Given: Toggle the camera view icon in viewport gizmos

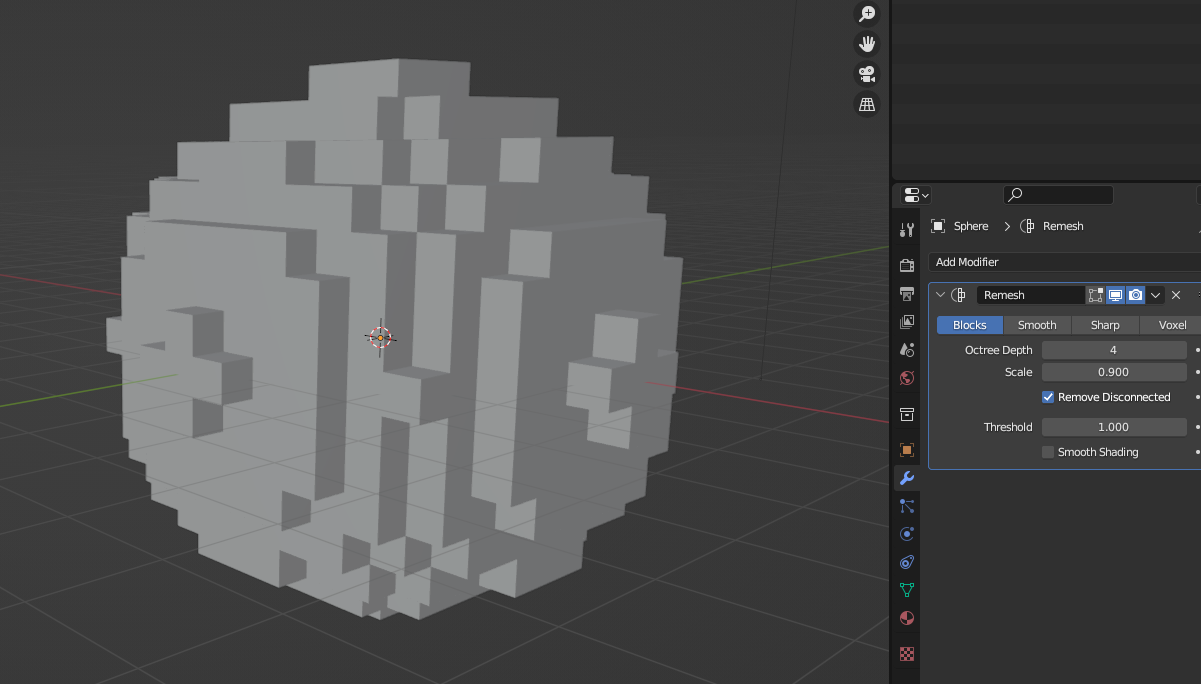Looking at the screenshot, I should tap(866, 73).
